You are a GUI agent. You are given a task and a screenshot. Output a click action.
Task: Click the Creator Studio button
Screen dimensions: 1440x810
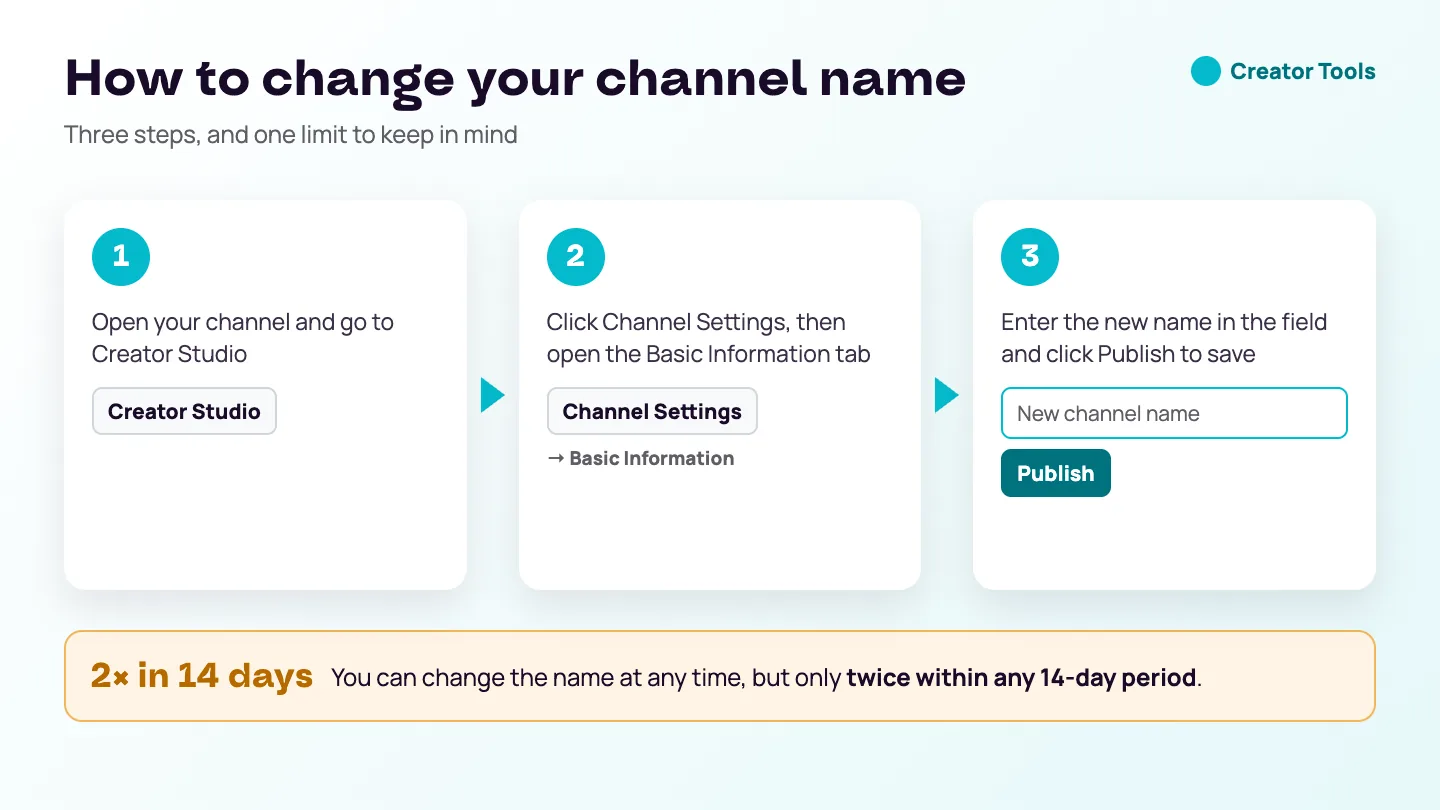pyautogui.click(x=184, y=411)
